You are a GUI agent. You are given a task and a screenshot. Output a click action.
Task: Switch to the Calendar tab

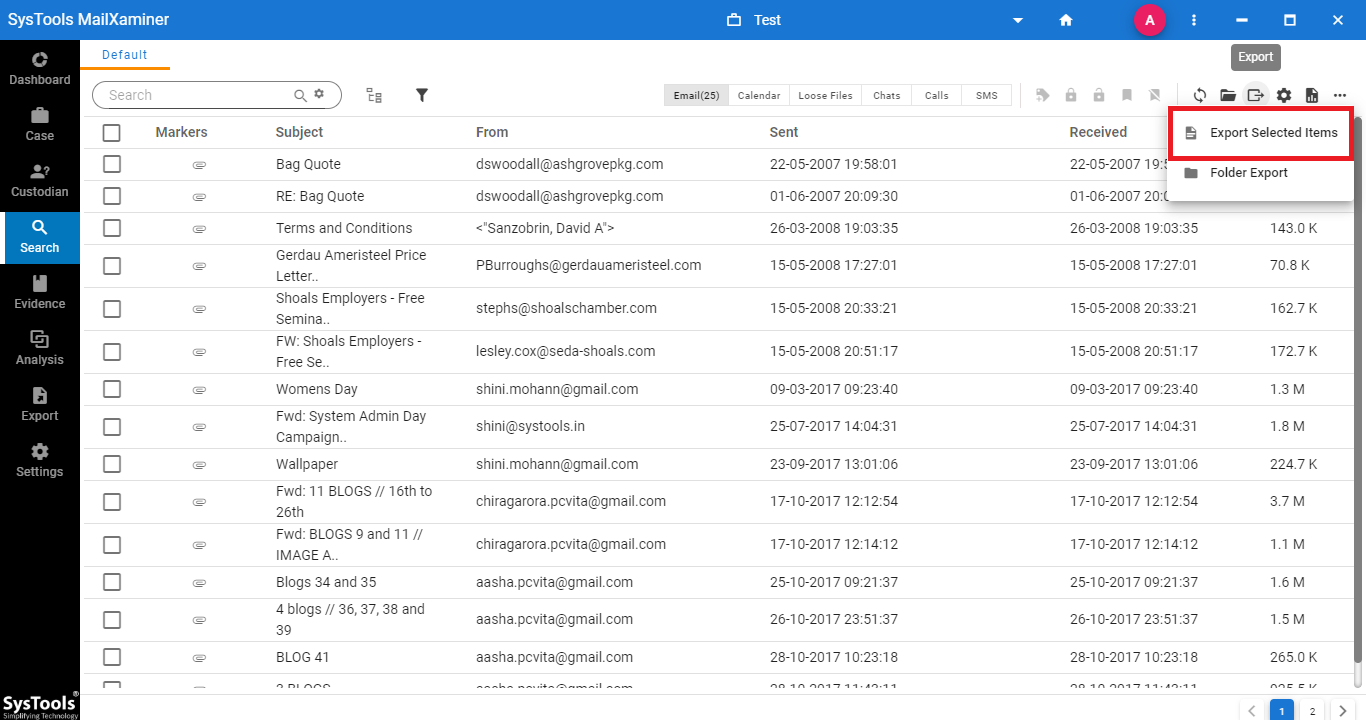[759, 95]
